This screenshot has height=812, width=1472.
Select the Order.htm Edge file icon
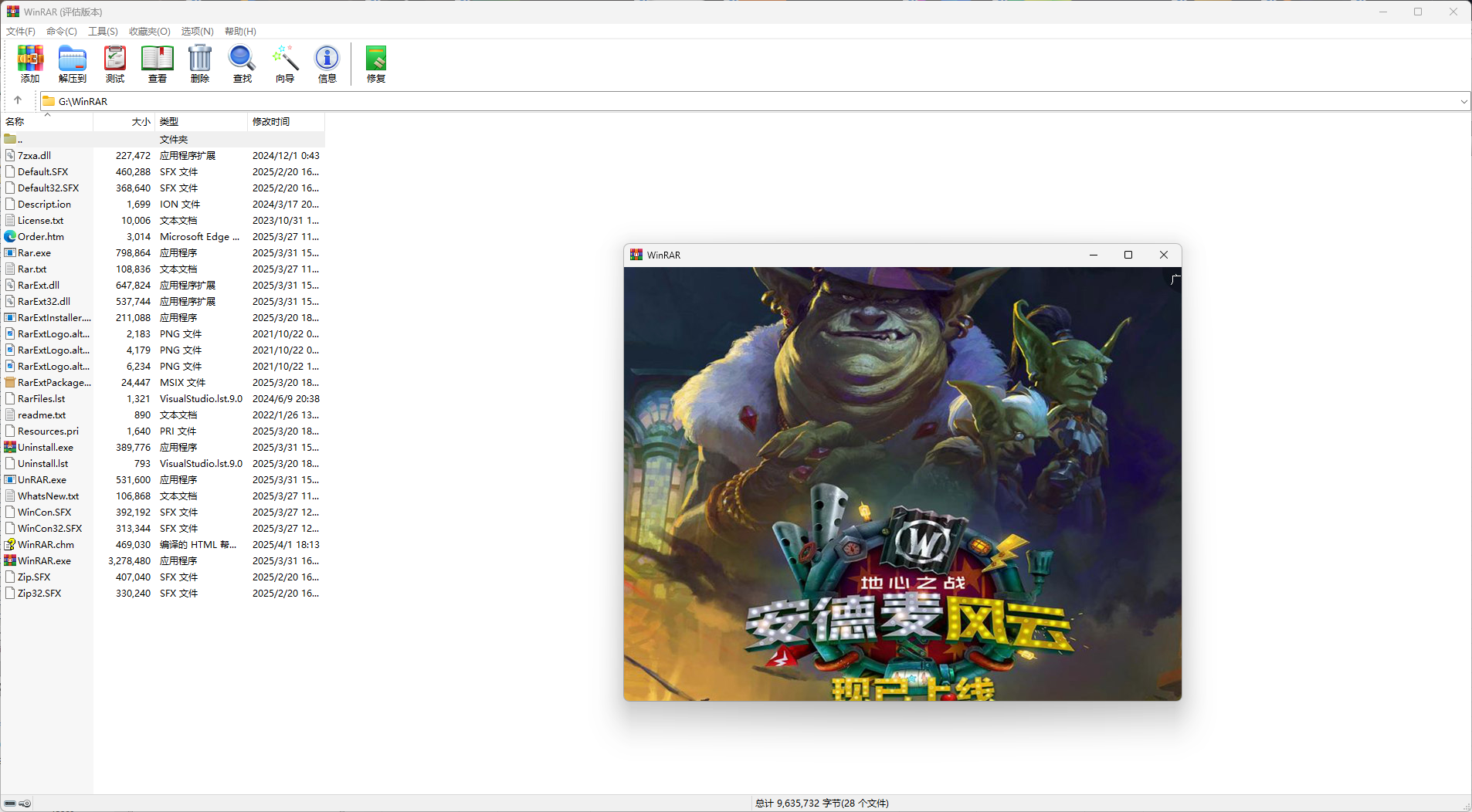(x=10, y=236)
